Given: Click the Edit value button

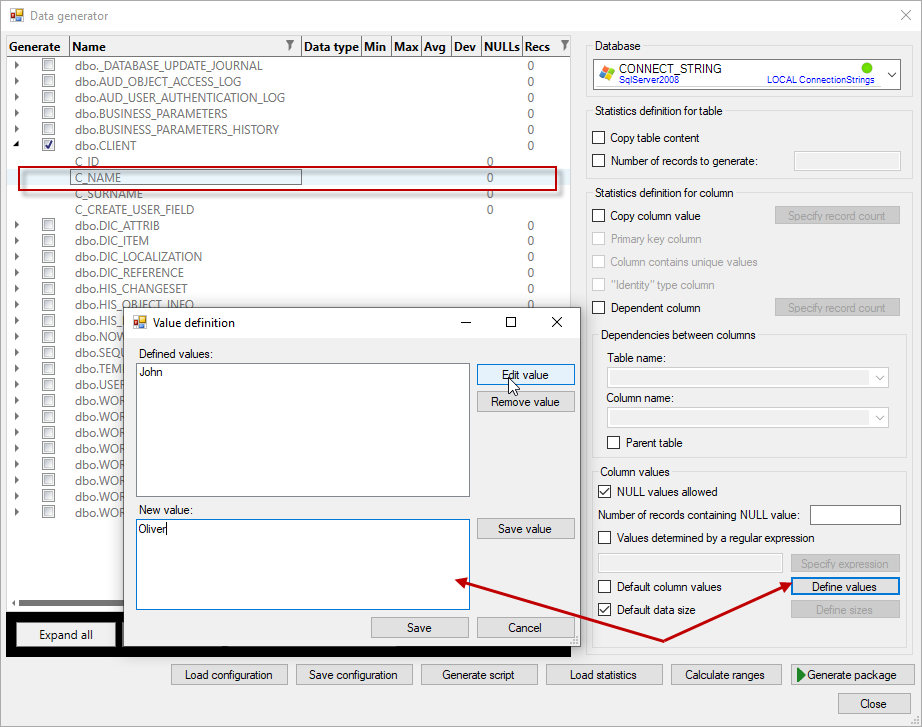Looking at the screenshot, I should [526, 375].
